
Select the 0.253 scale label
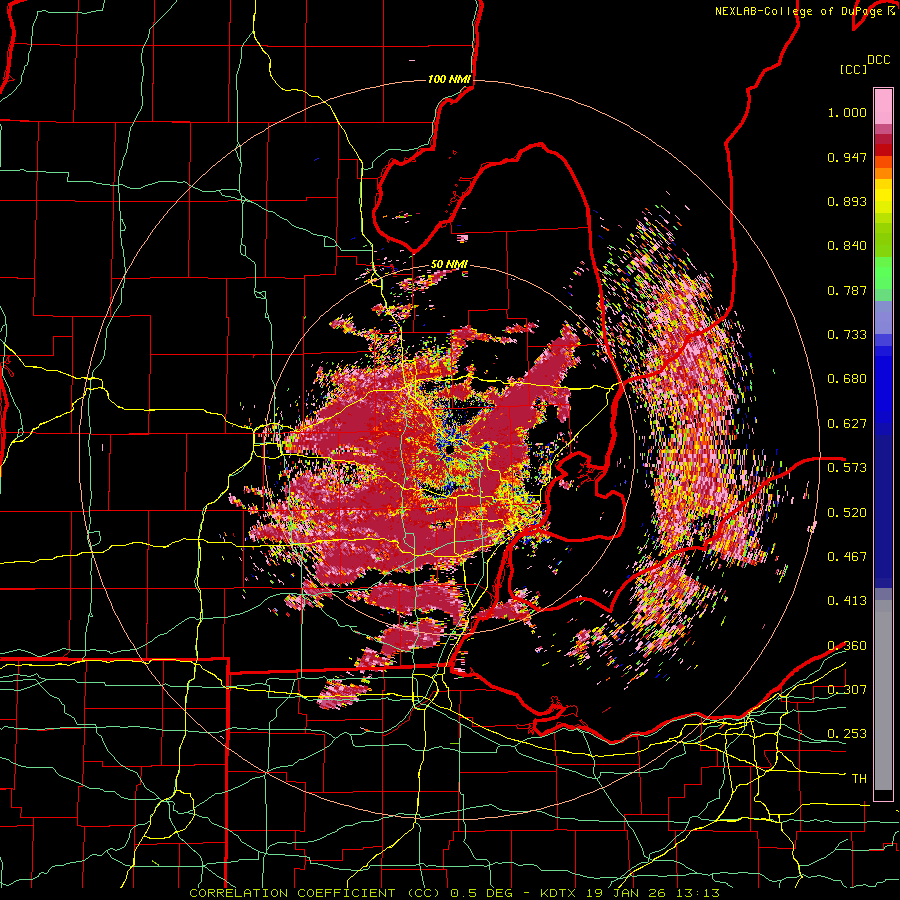tap(847, 734)
